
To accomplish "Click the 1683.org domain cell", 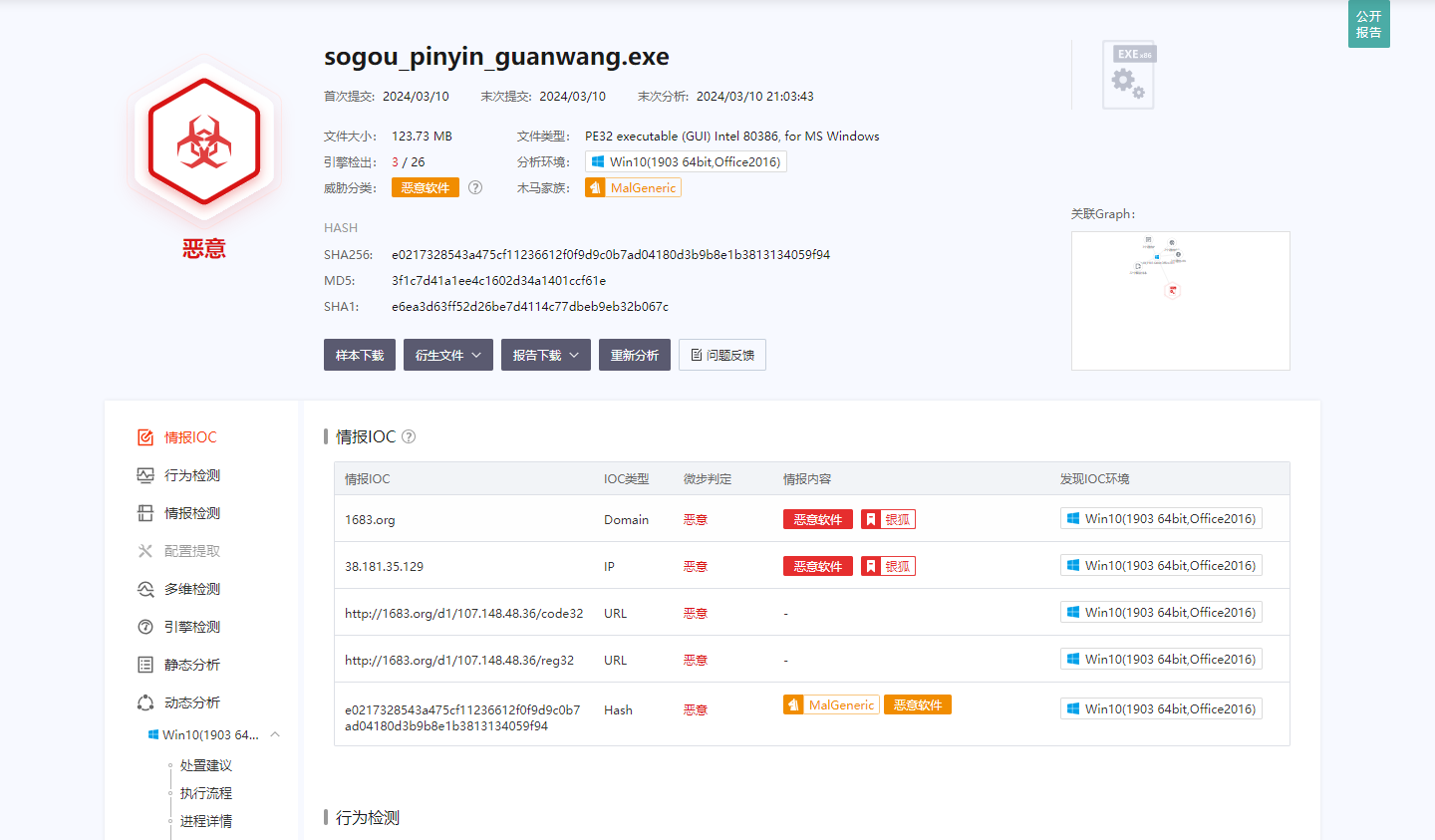I will point(370,520).
